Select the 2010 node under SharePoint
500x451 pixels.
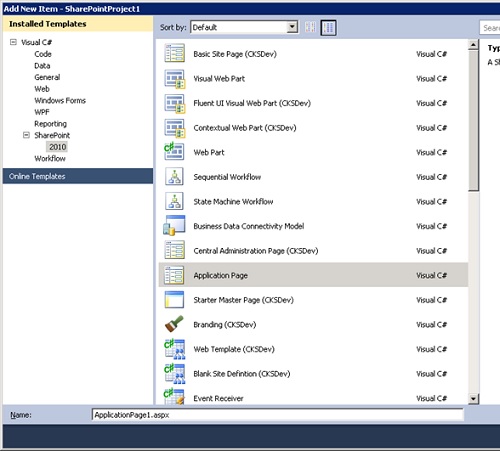pos(58,147)
